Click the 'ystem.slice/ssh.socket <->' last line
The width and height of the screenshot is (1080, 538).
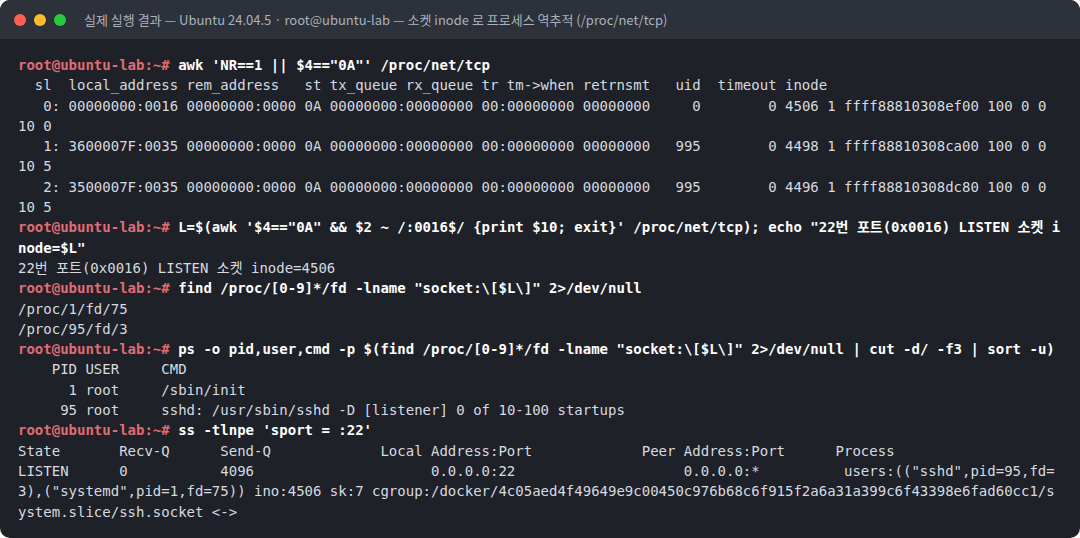point(128,512)
